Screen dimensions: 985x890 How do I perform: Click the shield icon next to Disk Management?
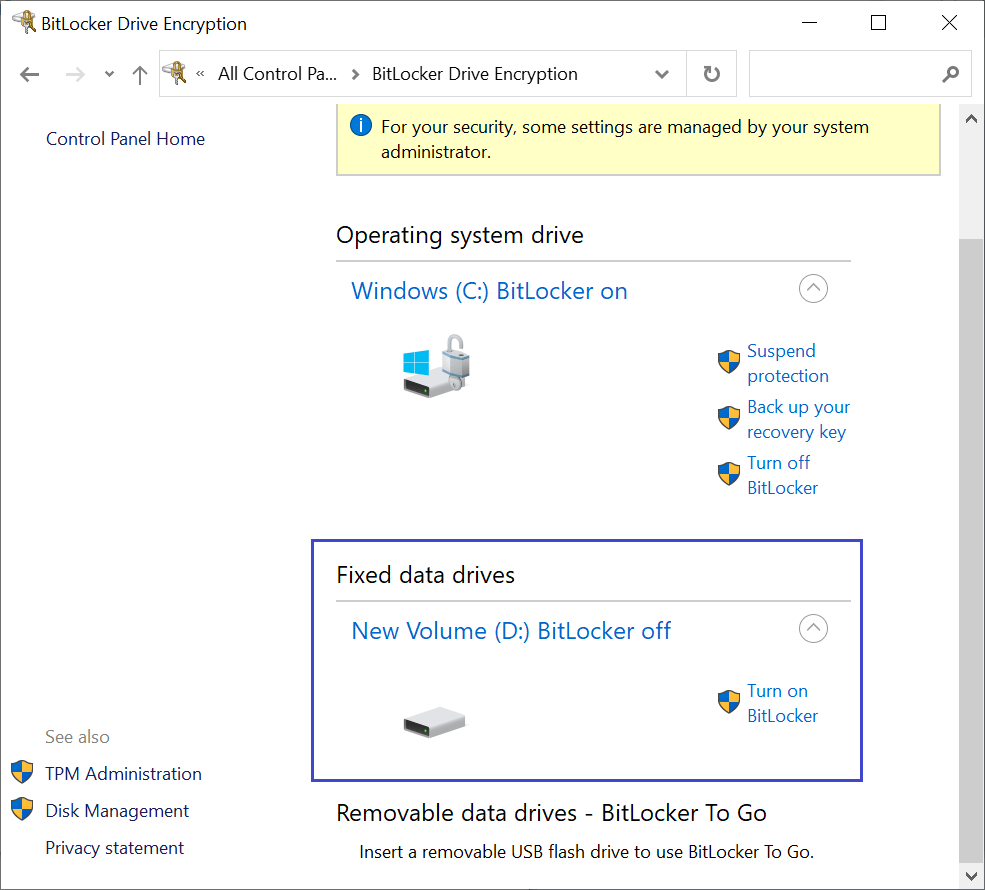point(22,809)
